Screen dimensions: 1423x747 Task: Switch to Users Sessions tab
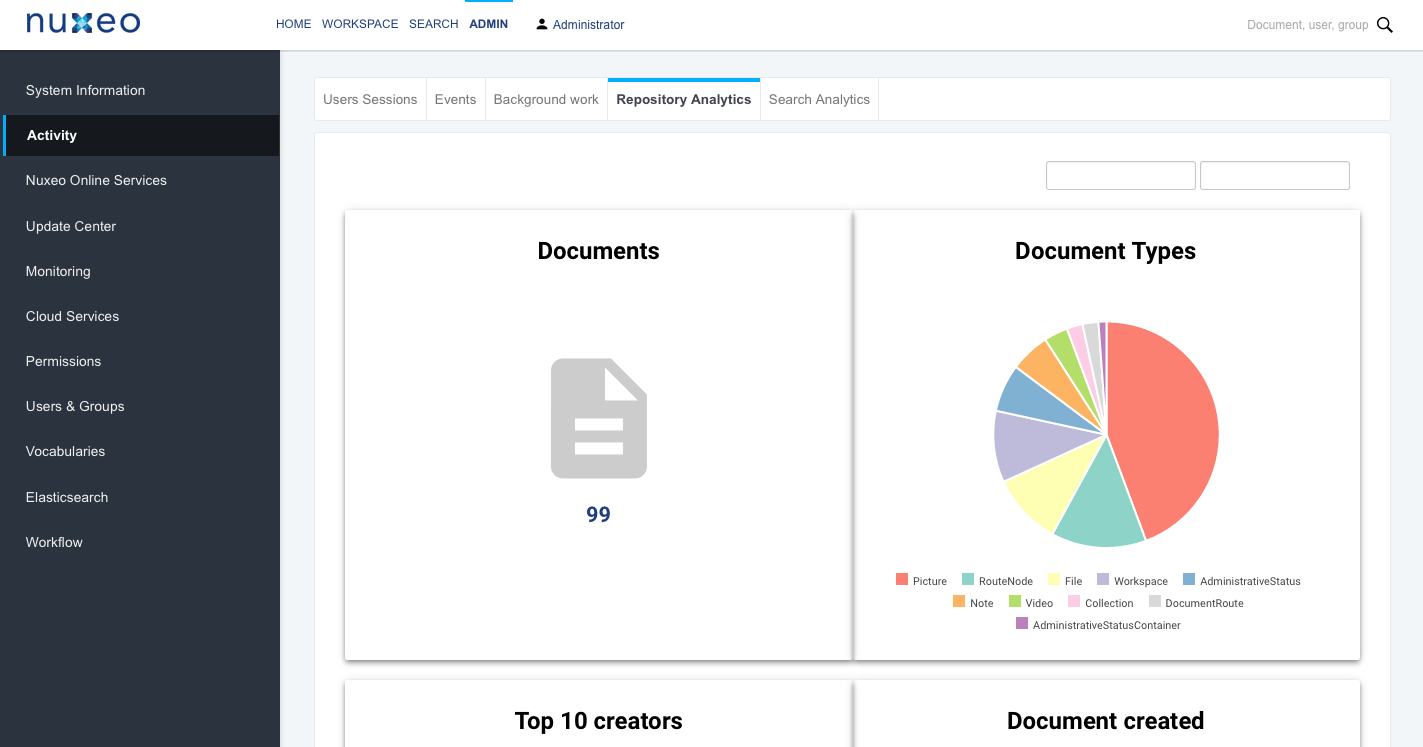click(x=370, y=99)
